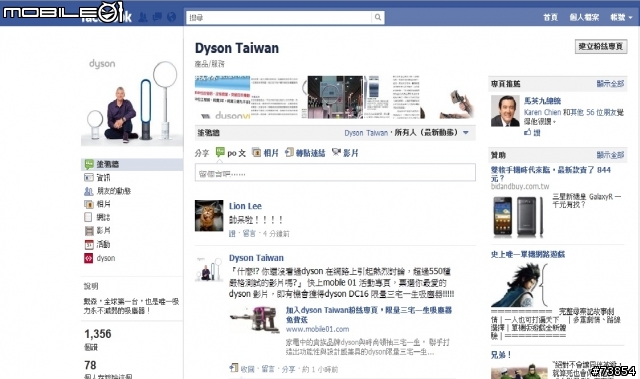Viewport: 640px width, 379px height.
Task: Go to 首頁 in top bar
Action: click(x=550, y=17)
